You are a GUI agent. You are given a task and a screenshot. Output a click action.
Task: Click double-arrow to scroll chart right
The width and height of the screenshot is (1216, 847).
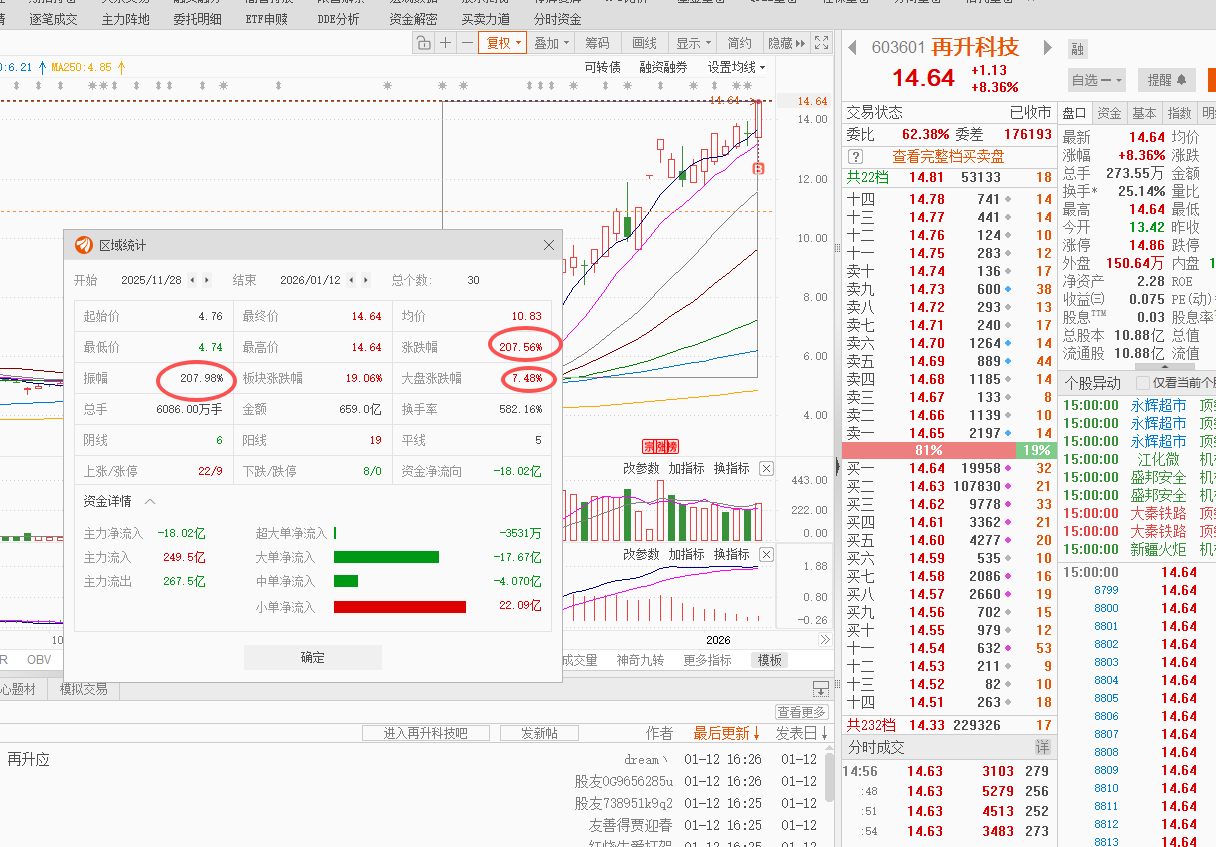pyautogui.click(x=825, y=640)
